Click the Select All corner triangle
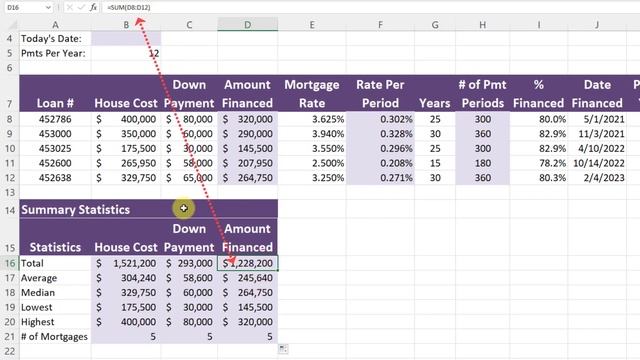The height and width of the screenshot is (360, 640). point(13,25)
